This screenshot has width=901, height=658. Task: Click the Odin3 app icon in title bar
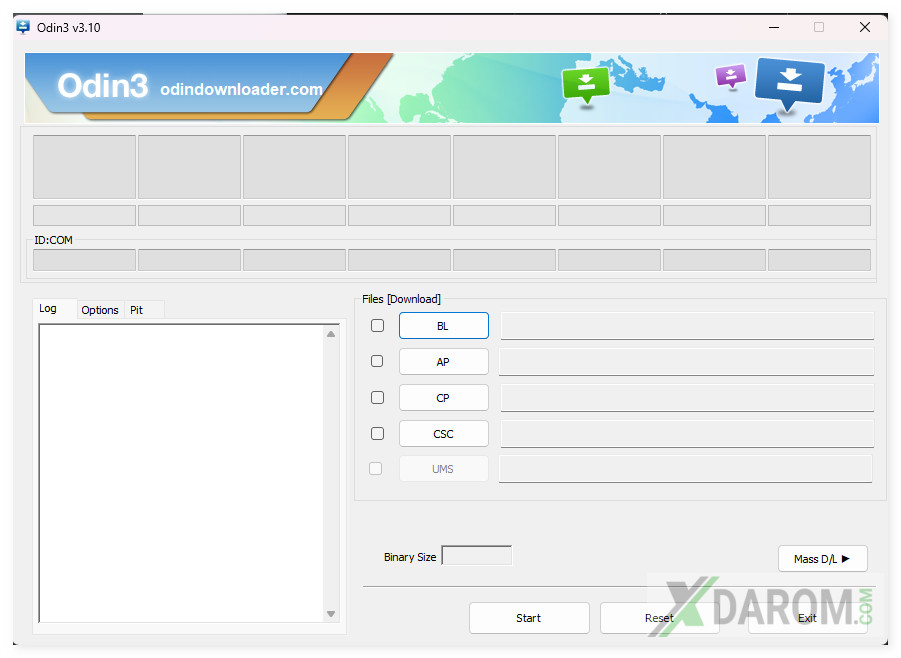coord(23,27)
